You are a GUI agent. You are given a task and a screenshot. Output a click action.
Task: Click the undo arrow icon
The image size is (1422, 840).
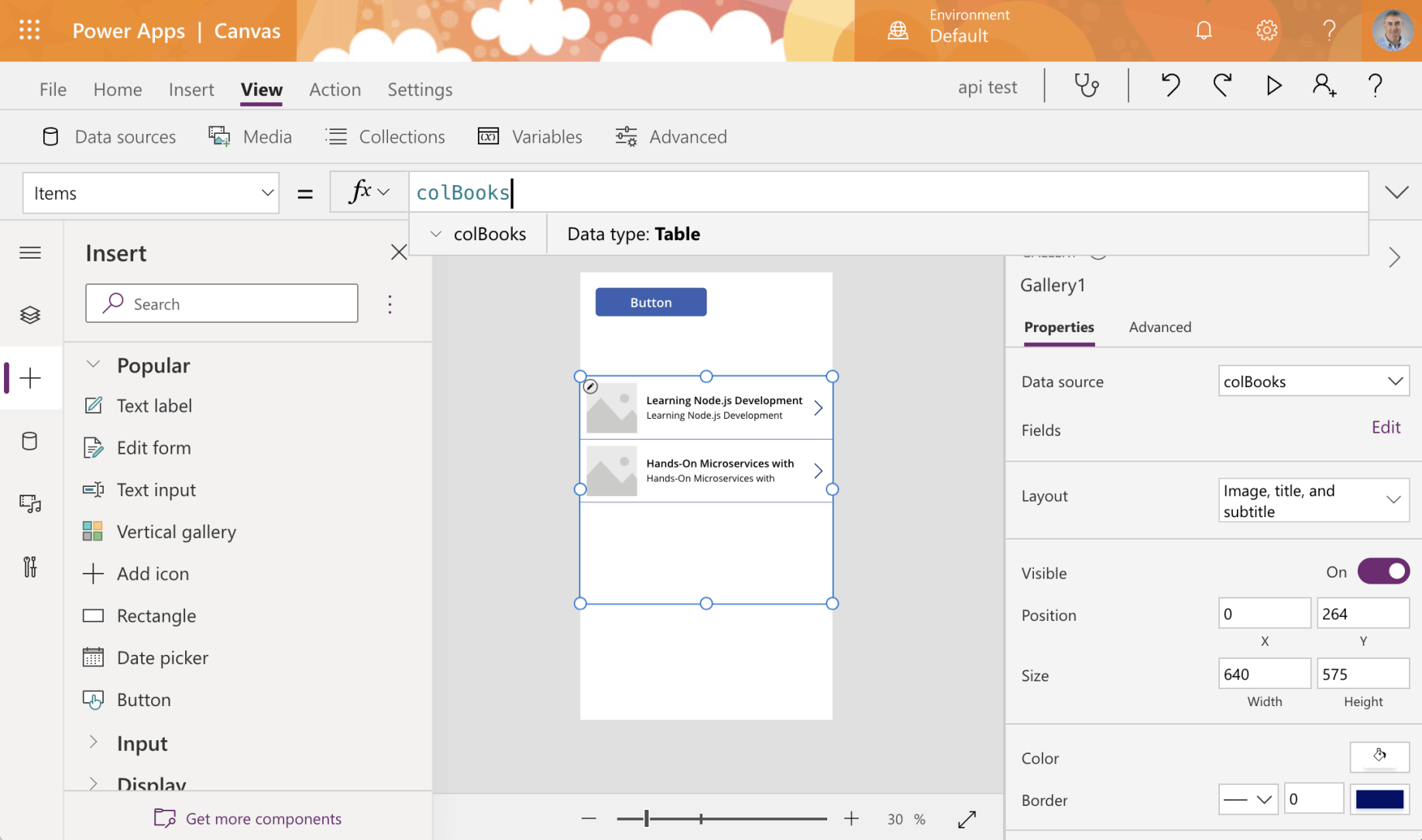(1170, 85)
